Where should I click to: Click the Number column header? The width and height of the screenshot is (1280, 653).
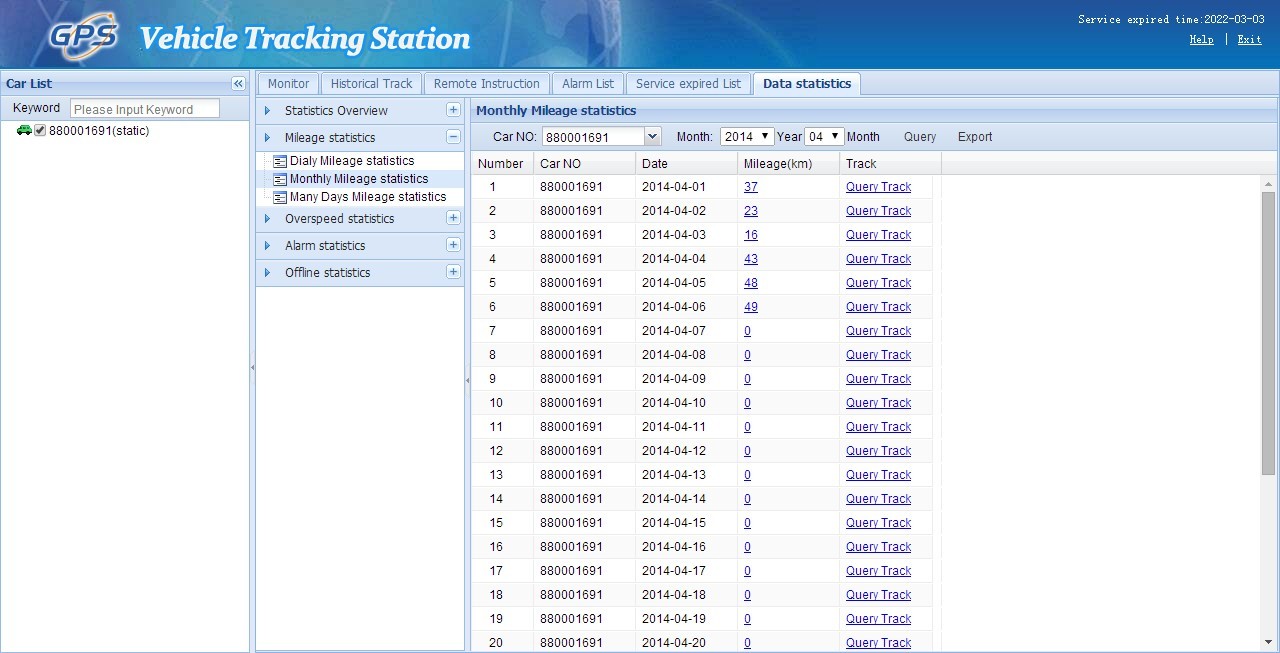(503, 164)
